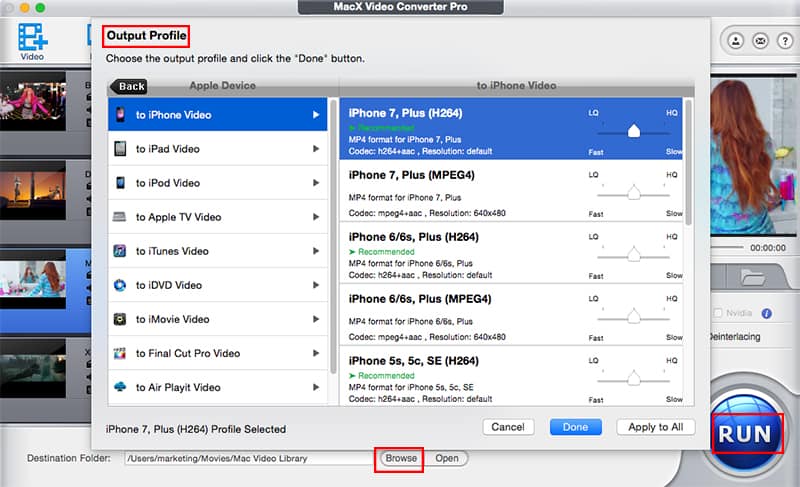Click the iDVD disc icon
800x487 pixels.
(x=120, y=285)
